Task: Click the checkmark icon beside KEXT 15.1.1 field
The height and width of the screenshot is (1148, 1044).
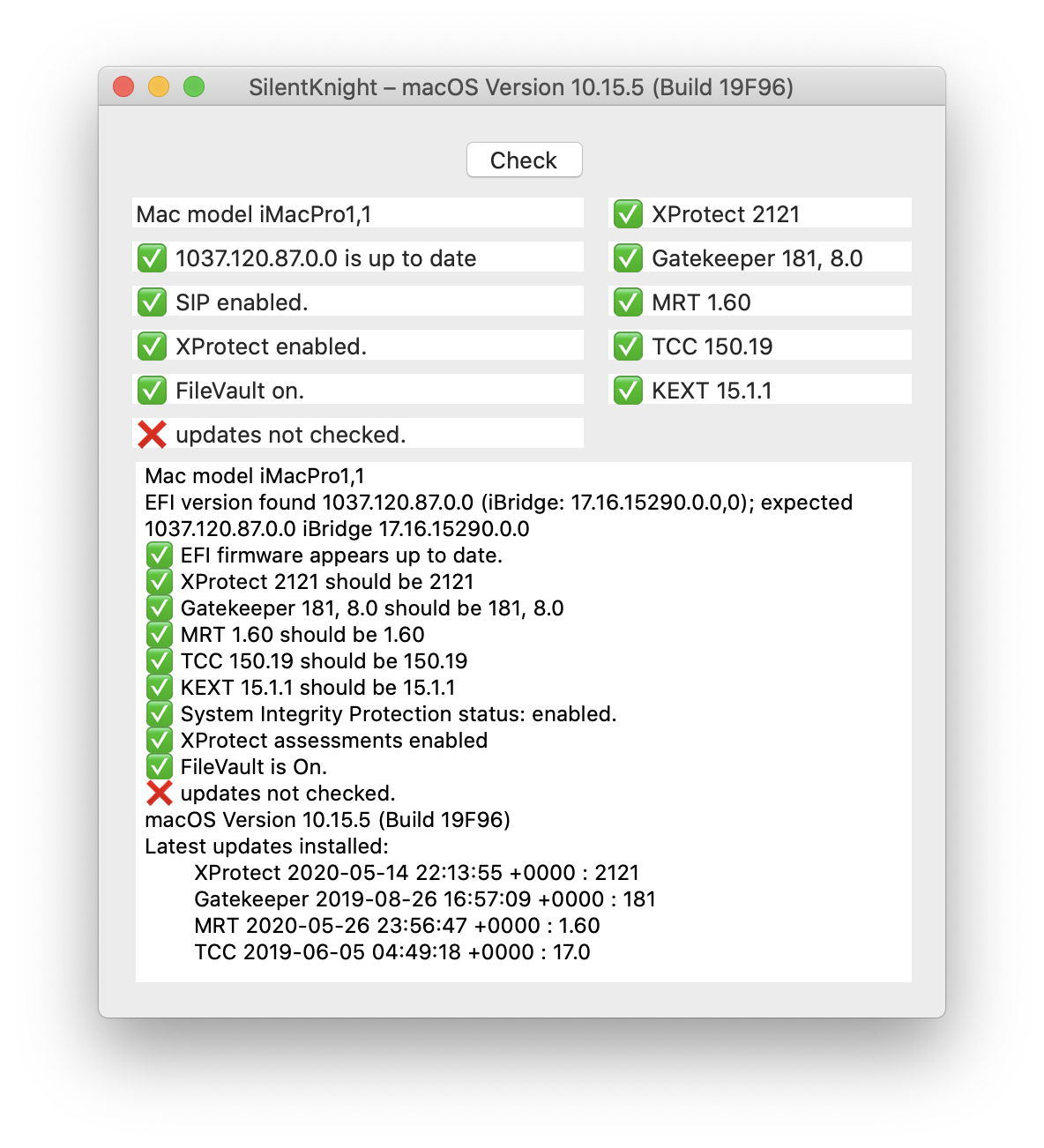Action: pyautogui.click(x=628, y=391)
